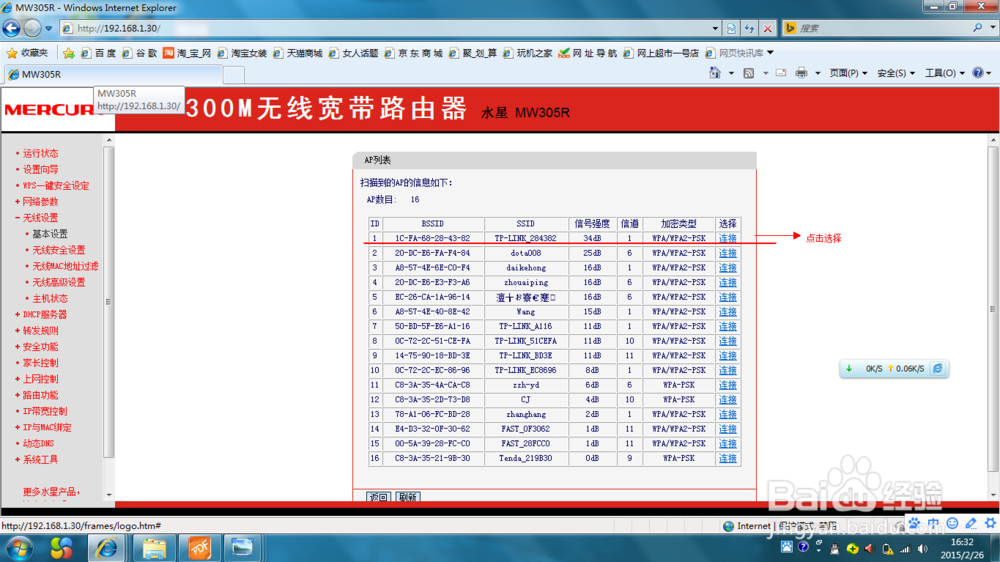This screenshot has height=562, width=1000.
Task: Add page to favorites bar star icon
Action: pyautogui.click(x=69, y=53)
